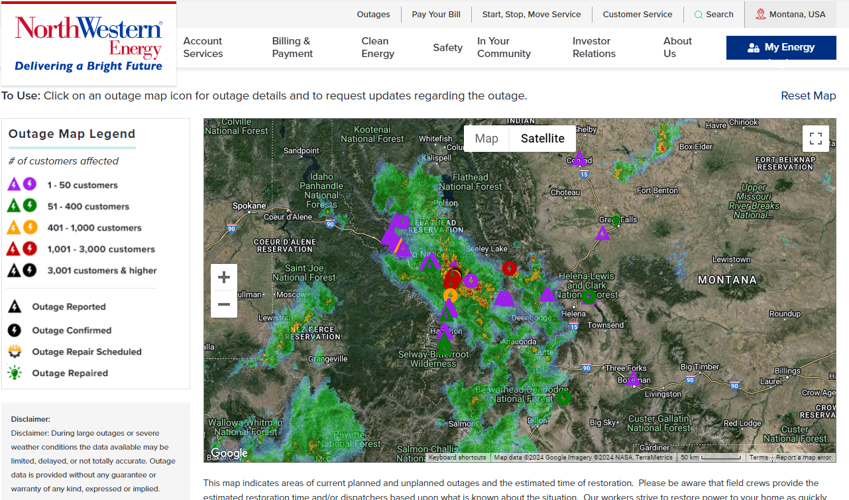
Task: Open Keyboard shortcuts on the map footer
Action: 458,457
